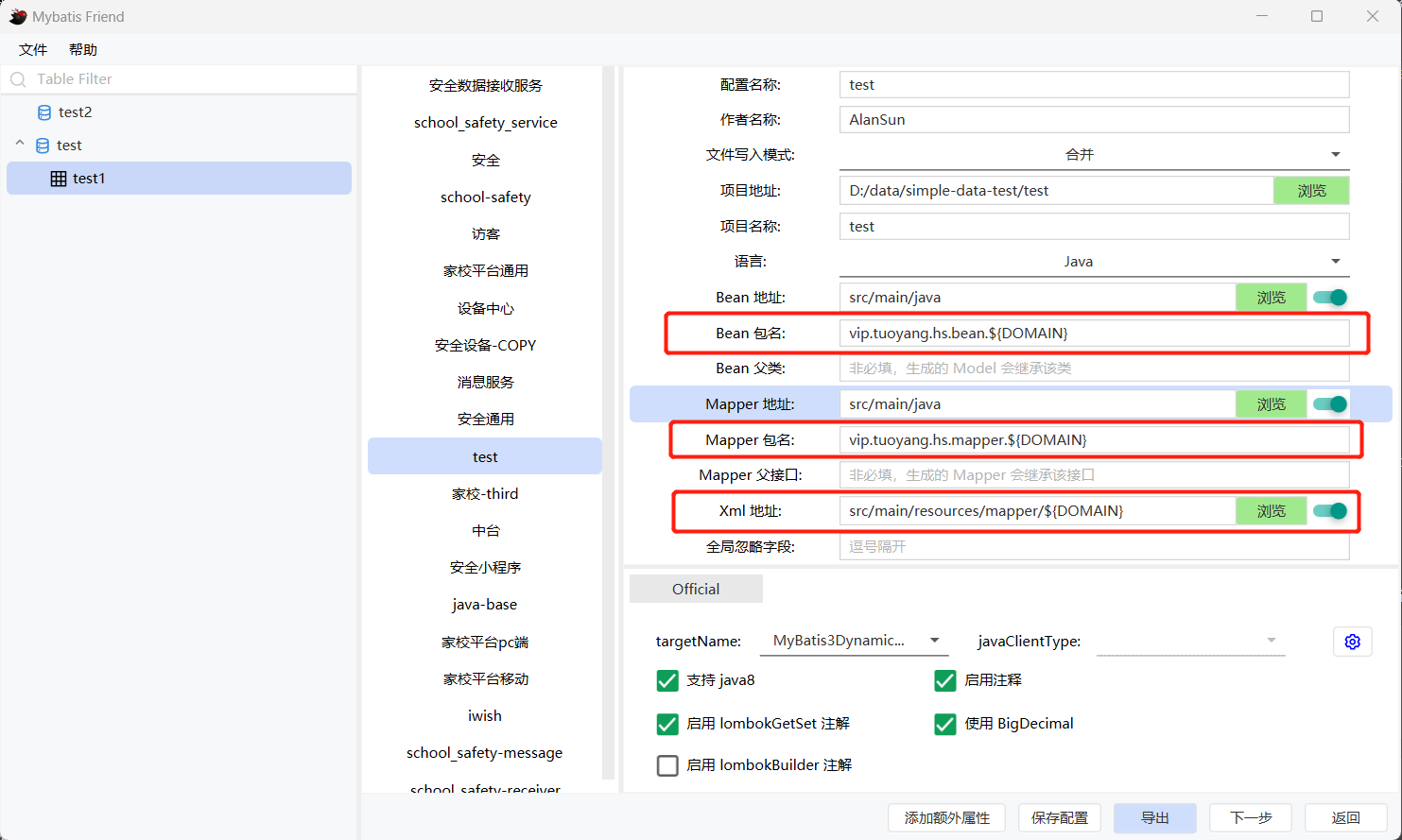Screen dimensions: 1402x840
Task: Toggle the Xml 地址 switch
Action: pyautogui.click(x=1330, y=511)
